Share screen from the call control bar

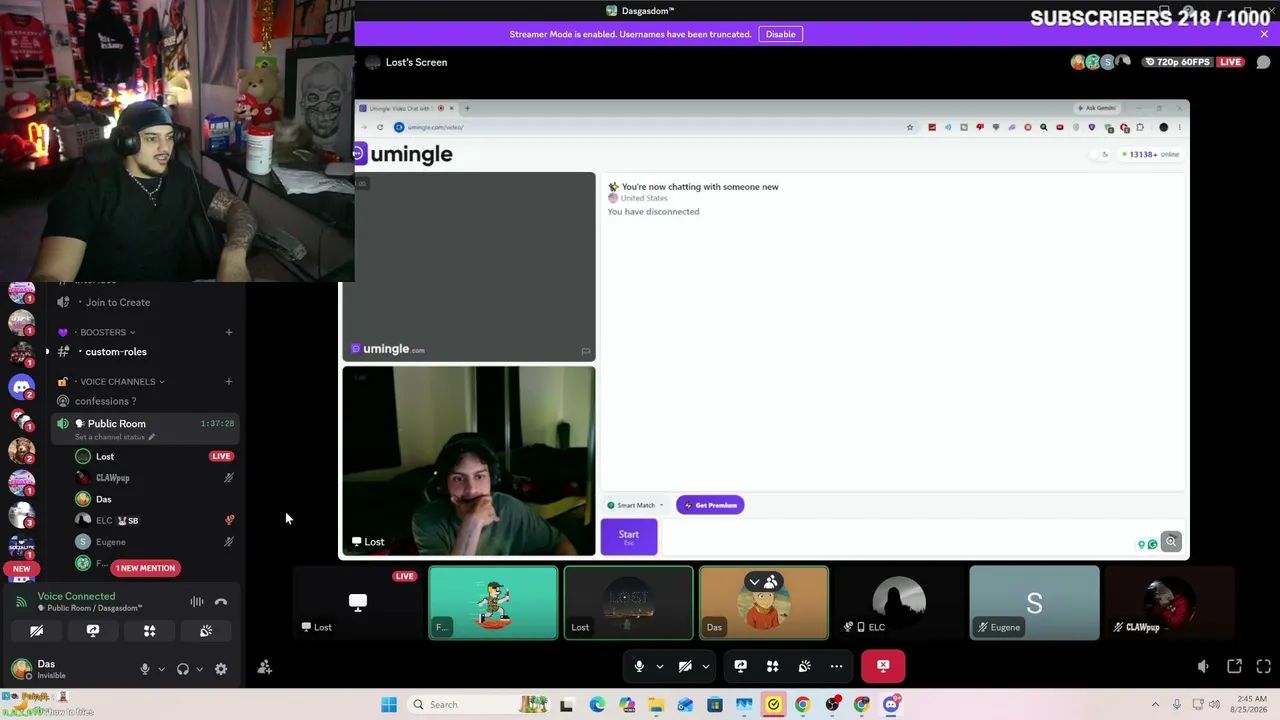pyautogui.click(x=740, y=666)
